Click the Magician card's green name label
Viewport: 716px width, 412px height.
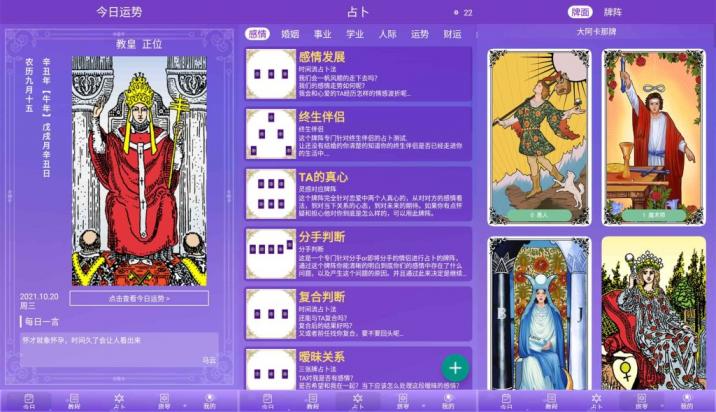coord(653,214)
